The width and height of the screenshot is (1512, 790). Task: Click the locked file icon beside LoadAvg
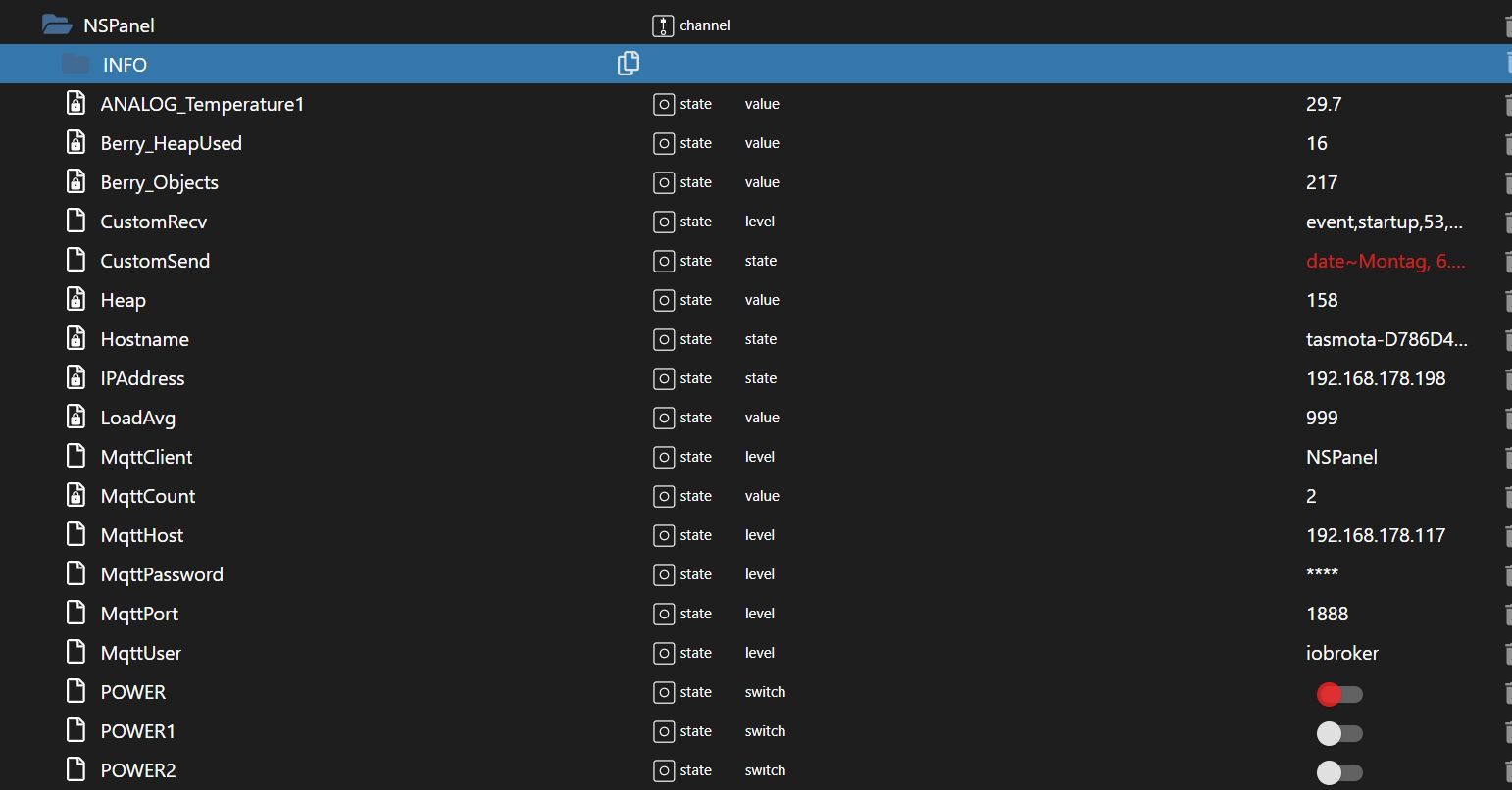pos(76,417)
